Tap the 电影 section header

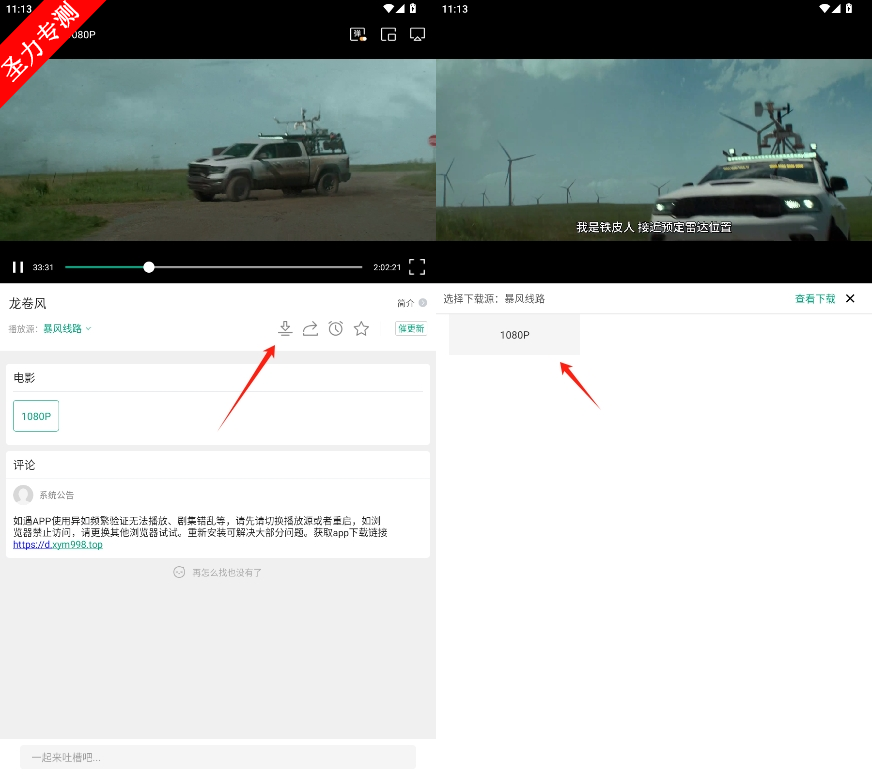tap(24, 378)
